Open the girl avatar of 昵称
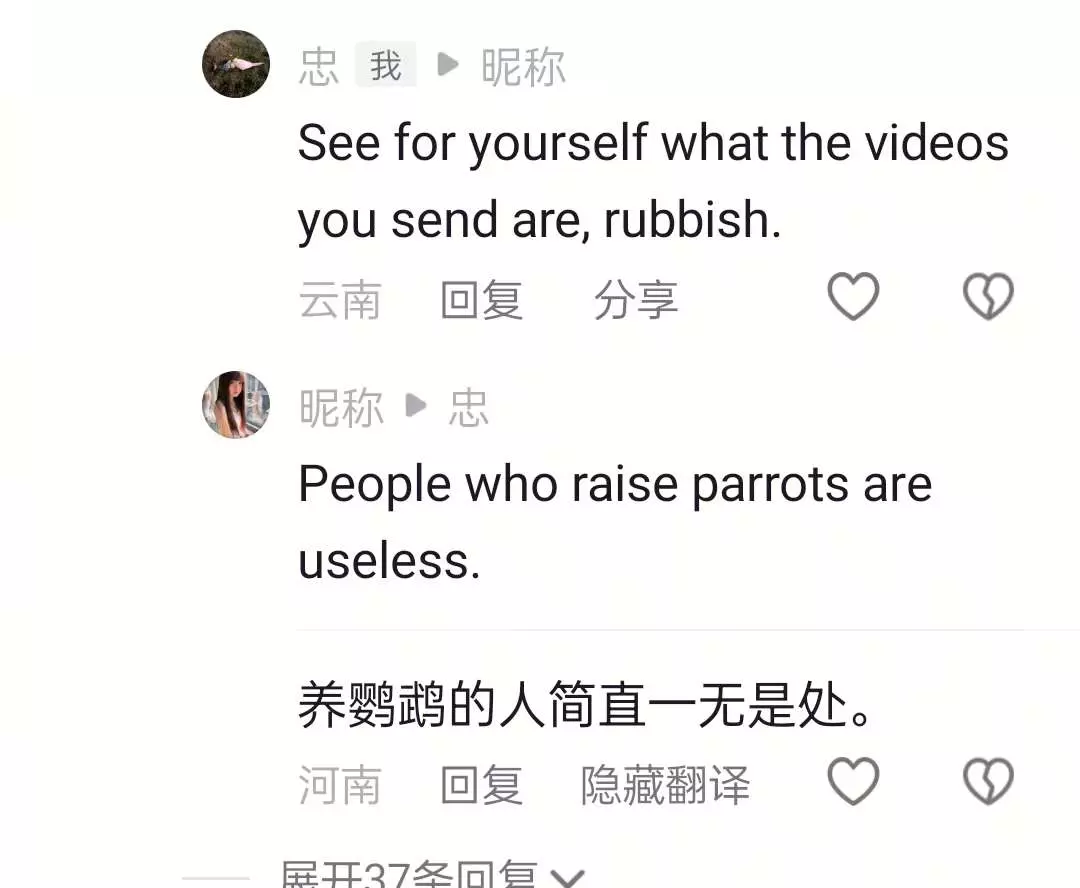This screenshot has width=1080, height=888. click(236, 404)
